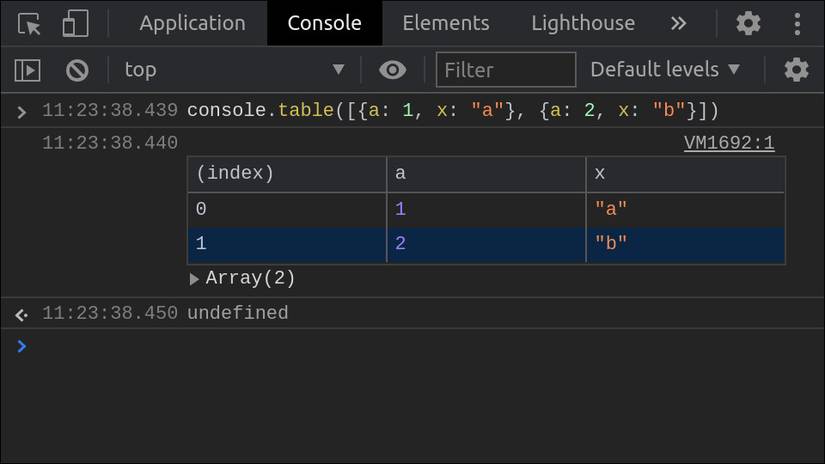Image resolution: width=825 pixels, height=464 pixels.
Task: Clear the console with the ban icon
Action: coord(77,70)
